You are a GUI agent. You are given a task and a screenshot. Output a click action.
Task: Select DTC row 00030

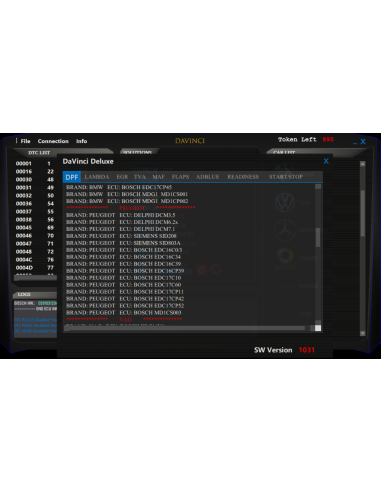tap(35, 180)
